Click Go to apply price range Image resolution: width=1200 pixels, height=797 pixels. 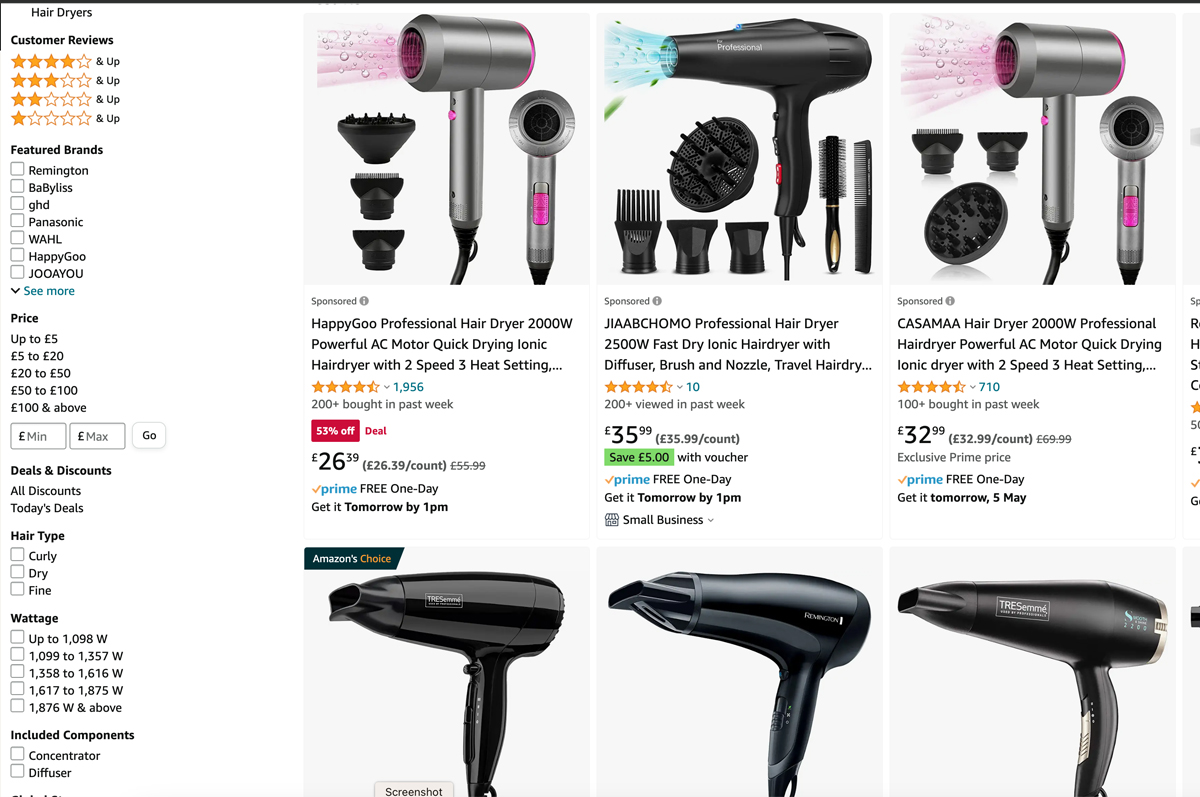coord(149,436)
